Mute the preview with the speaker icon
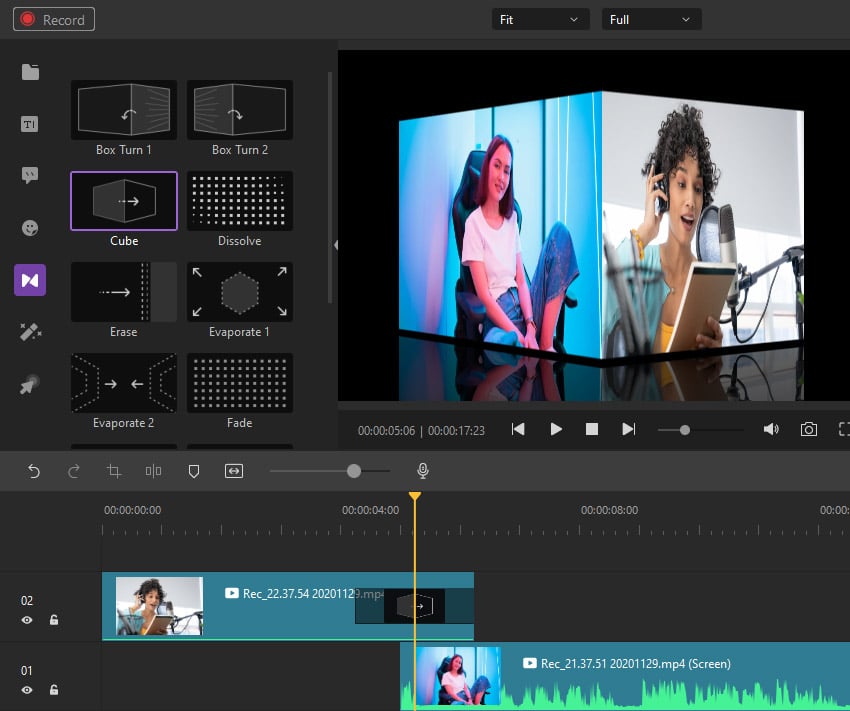850x711 pixels. (771, 429)
